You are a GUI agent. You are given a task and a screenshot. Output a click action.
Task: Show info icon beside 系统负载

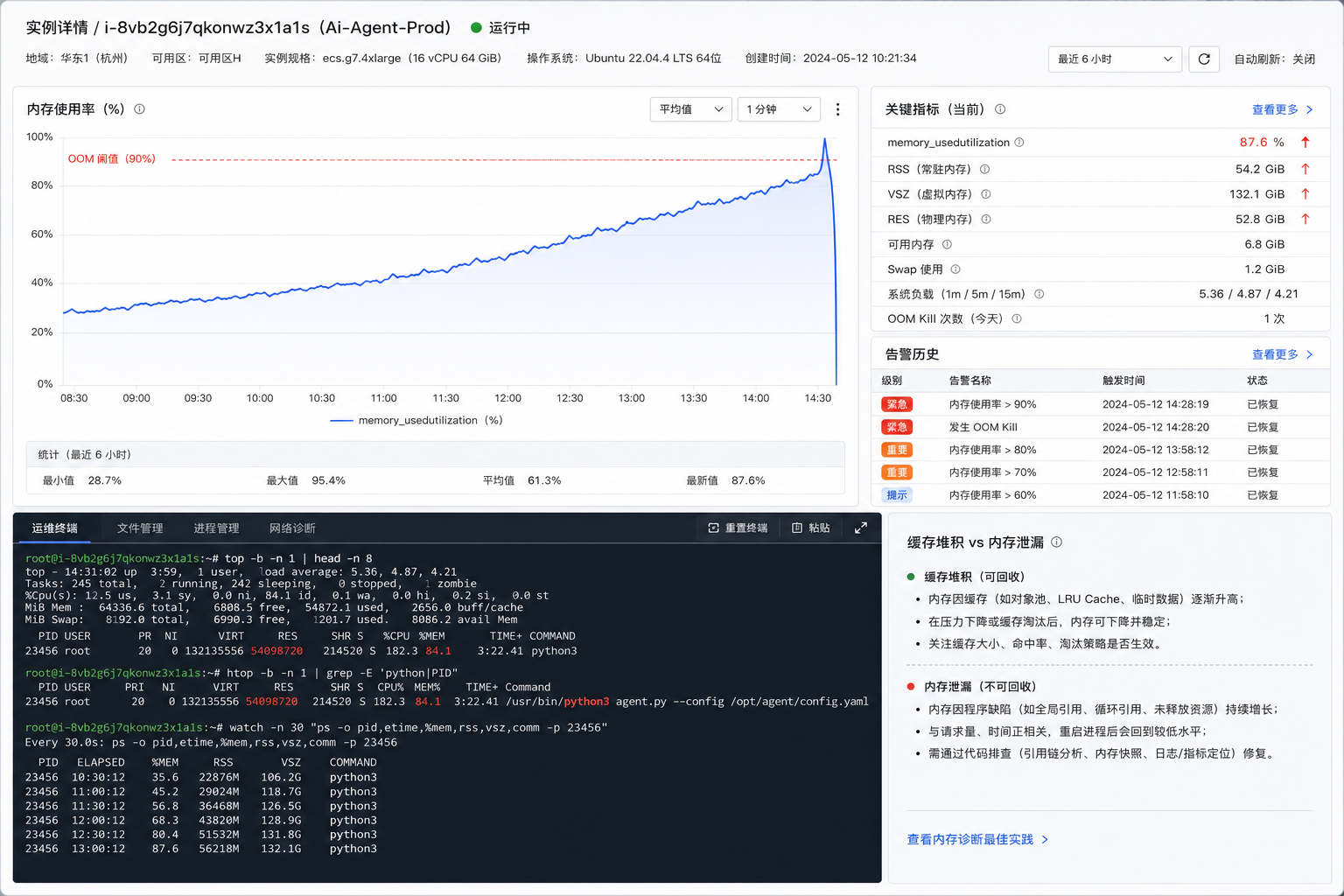(1039, 294)
